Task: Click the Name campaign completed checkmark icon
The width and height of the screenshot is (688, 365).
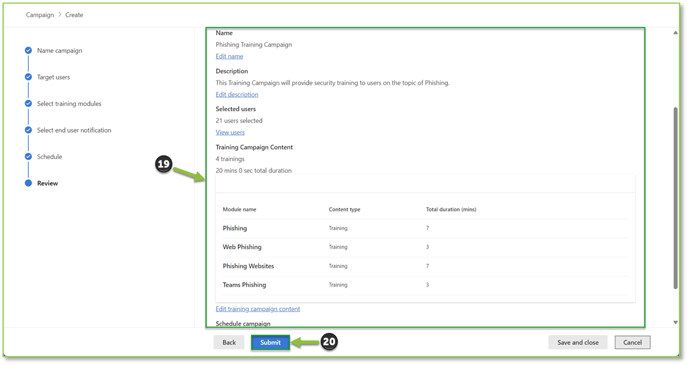Action: 28,50
